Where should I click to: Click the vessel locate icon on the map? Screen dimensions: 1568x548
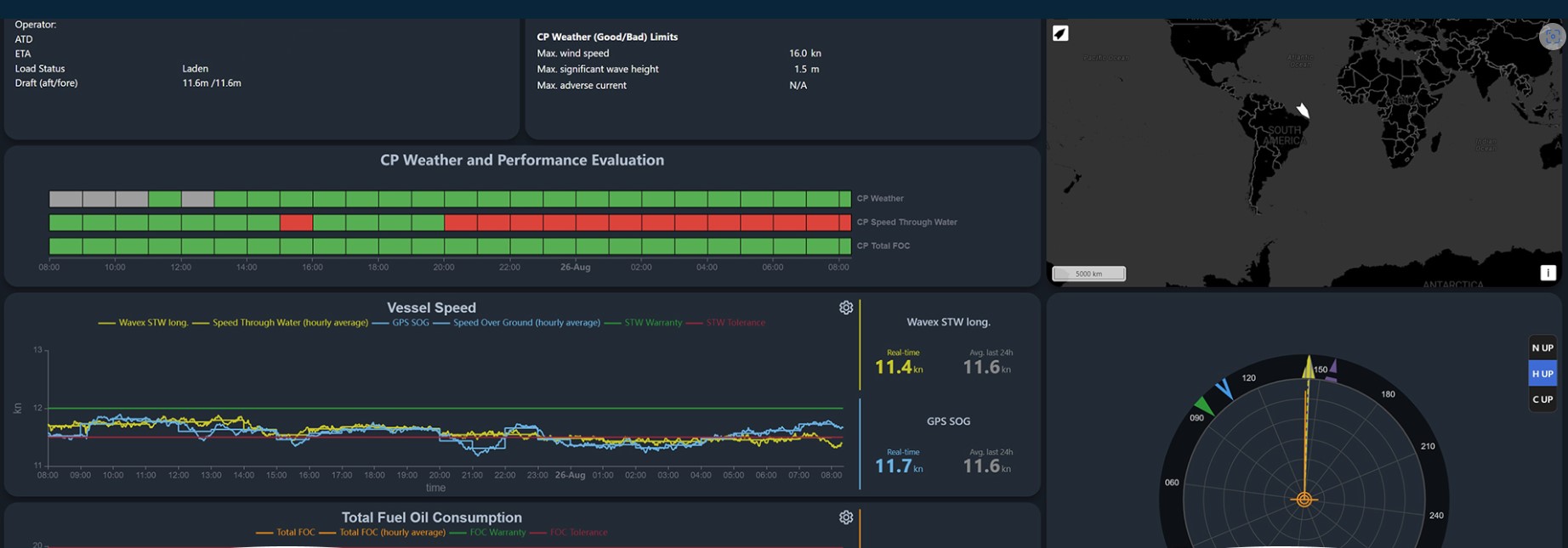1060,33
